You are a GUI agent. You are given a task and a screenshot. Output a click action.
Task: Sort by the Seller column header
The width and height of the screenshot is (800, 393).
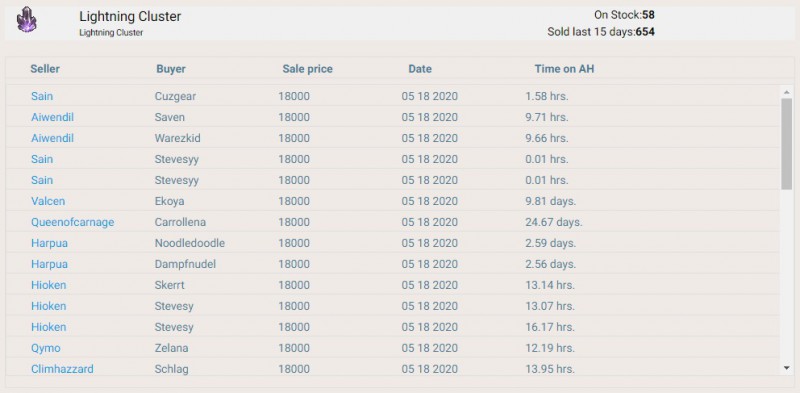pos(45,69)
